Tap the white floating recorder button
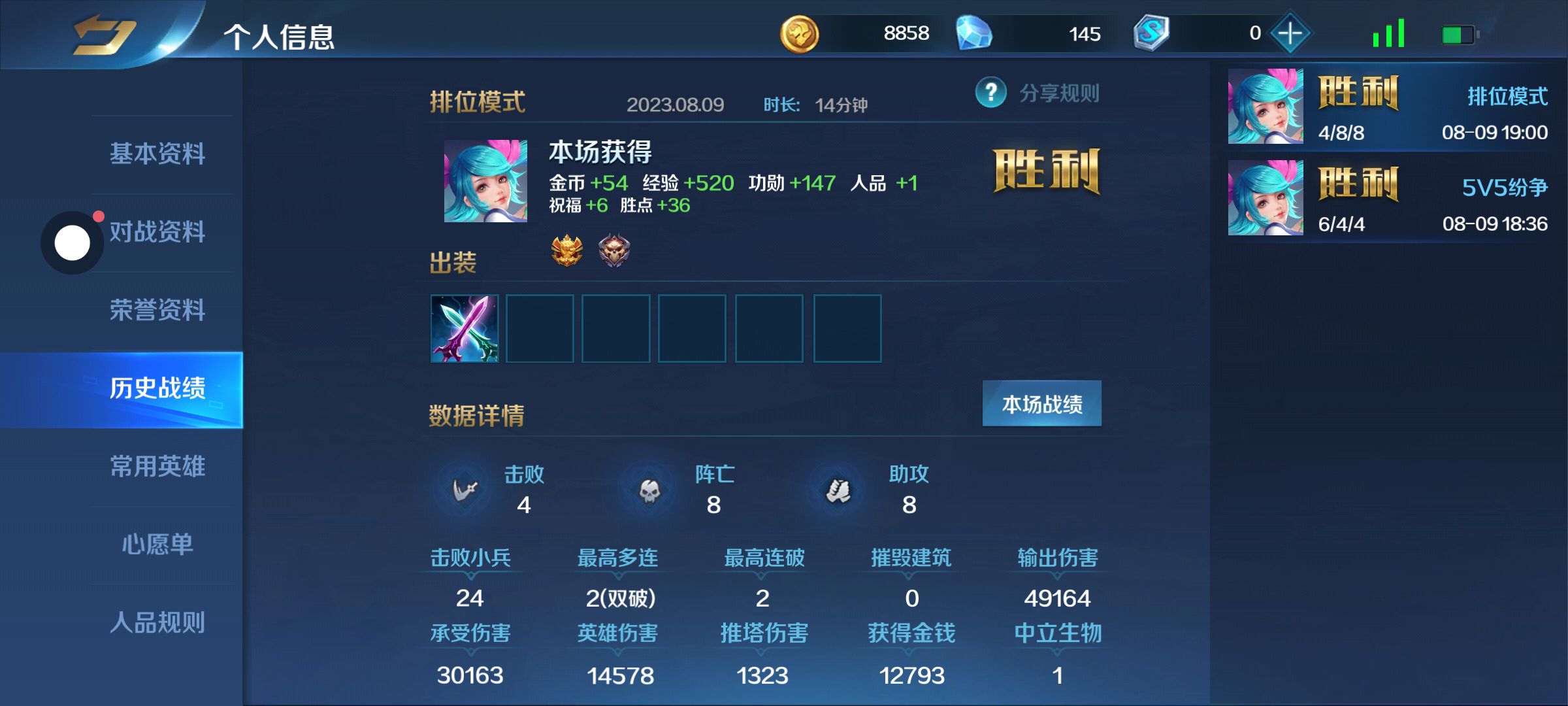This screenshot has height=706, width=1568. [x=72, y=243]
